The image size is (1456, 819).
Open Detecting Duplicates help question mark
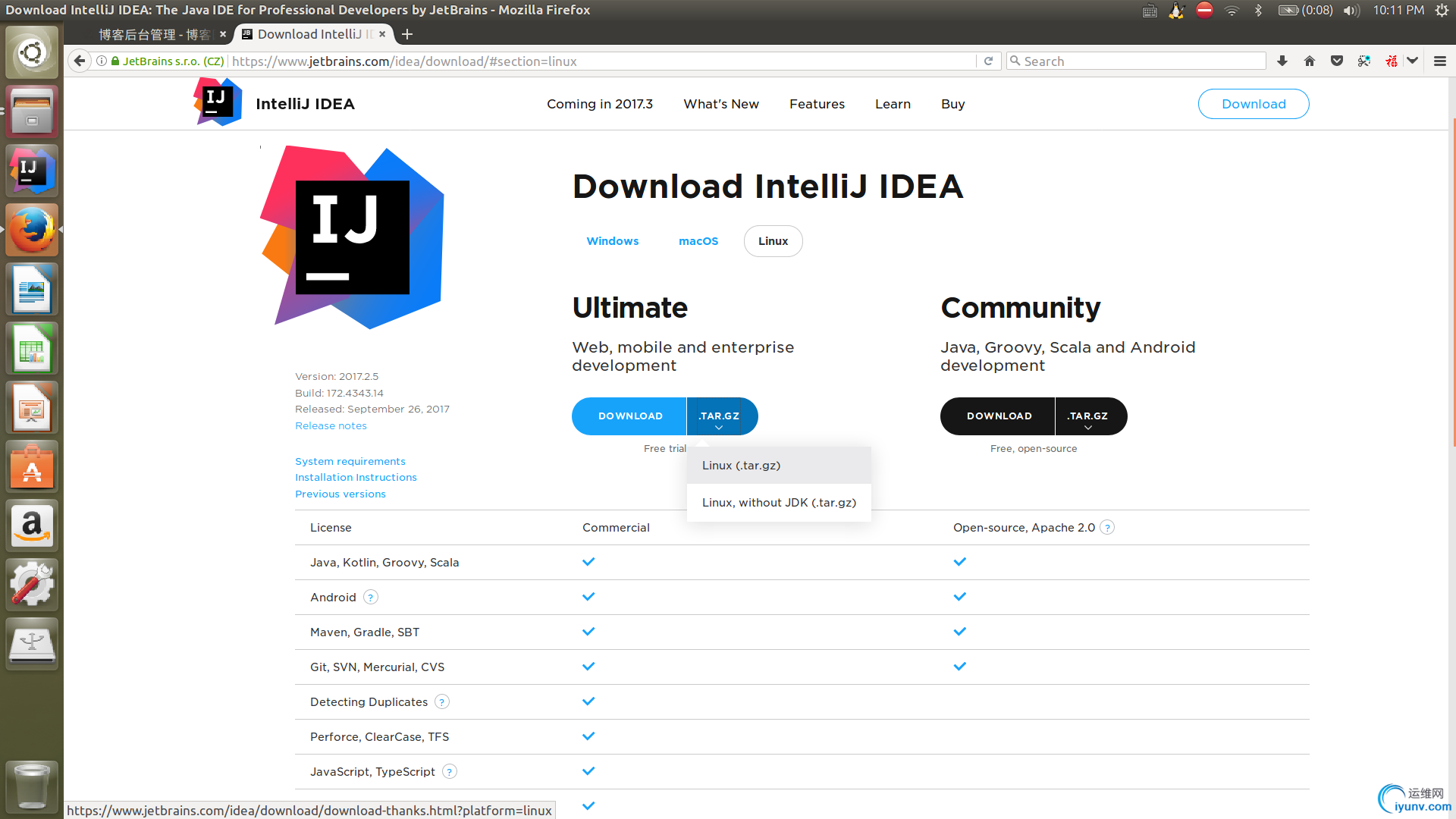[442, 702]
